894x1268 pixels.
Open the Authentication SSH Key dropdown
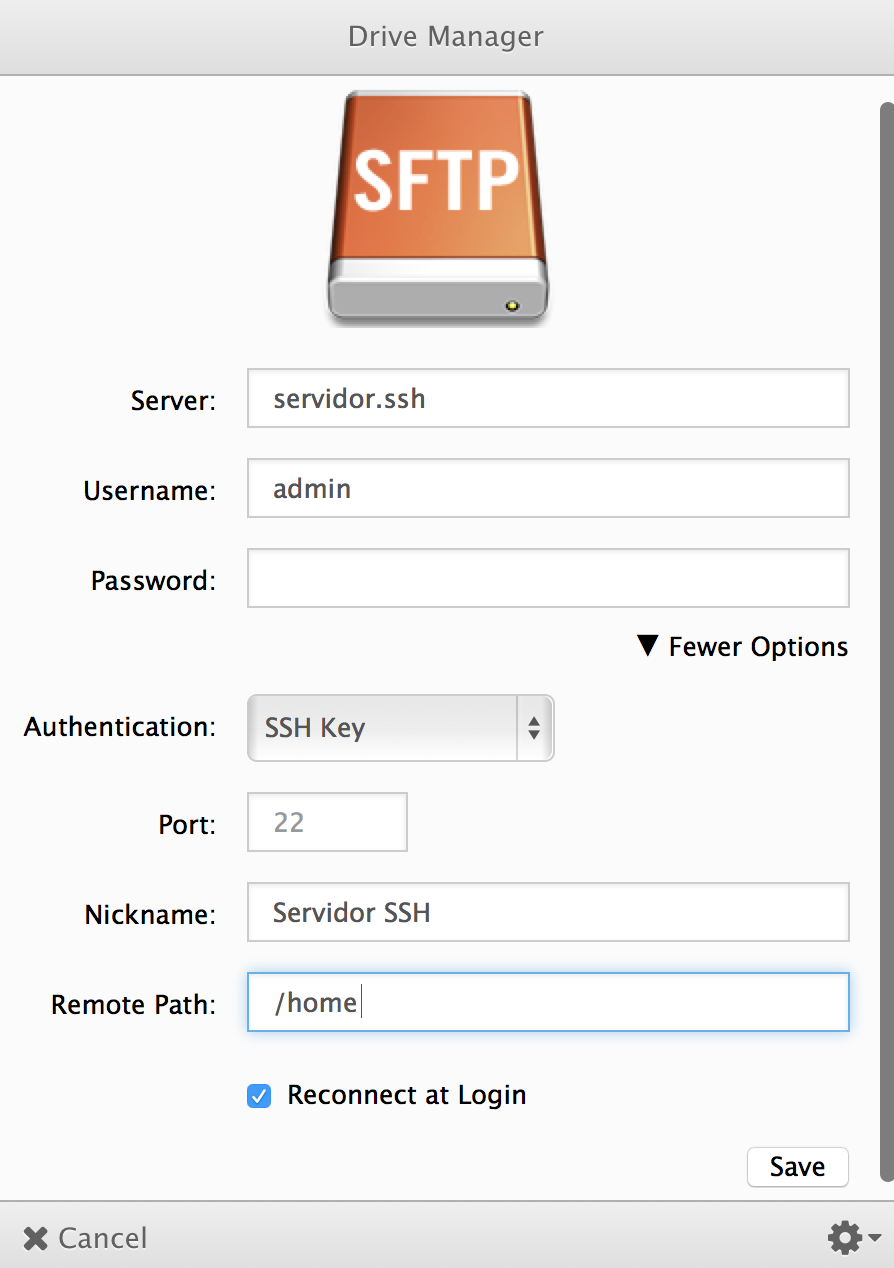point(400,728)
